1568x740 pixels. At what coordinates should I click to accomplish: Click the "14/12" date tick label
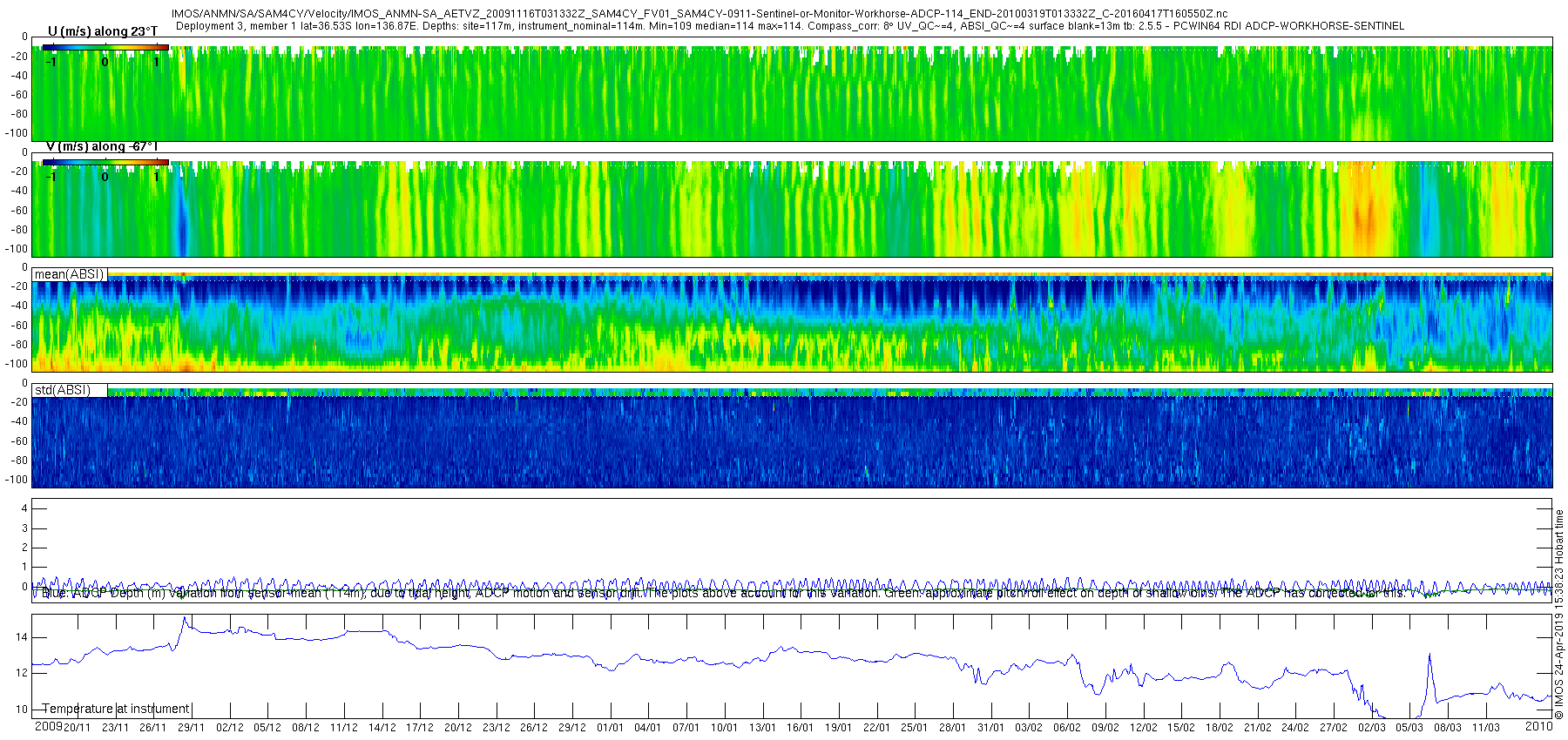tap(382, 727)
